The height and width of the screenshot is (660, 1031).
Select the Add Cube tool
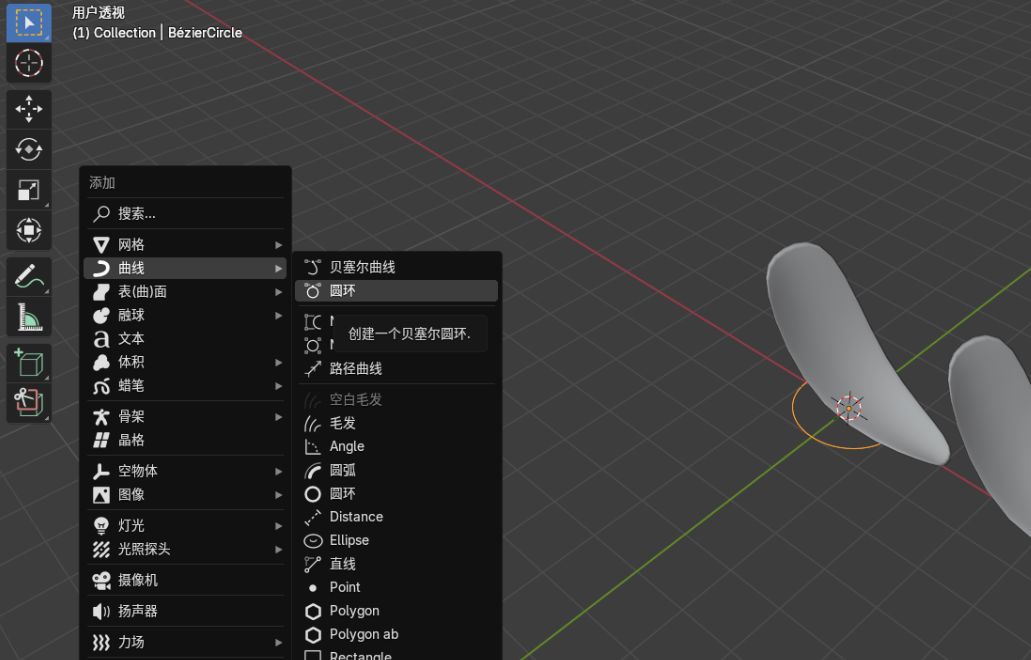coord(29,363)
